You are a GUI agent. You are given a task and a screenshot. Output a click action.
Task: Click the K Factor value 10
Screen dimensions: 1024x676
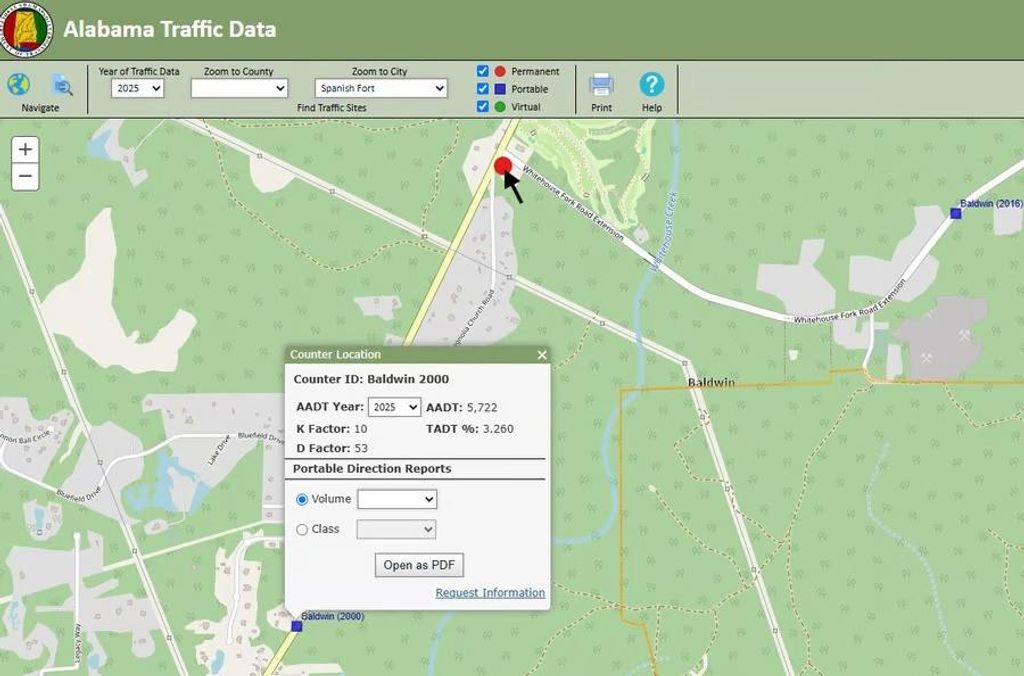tap(360, 429)
